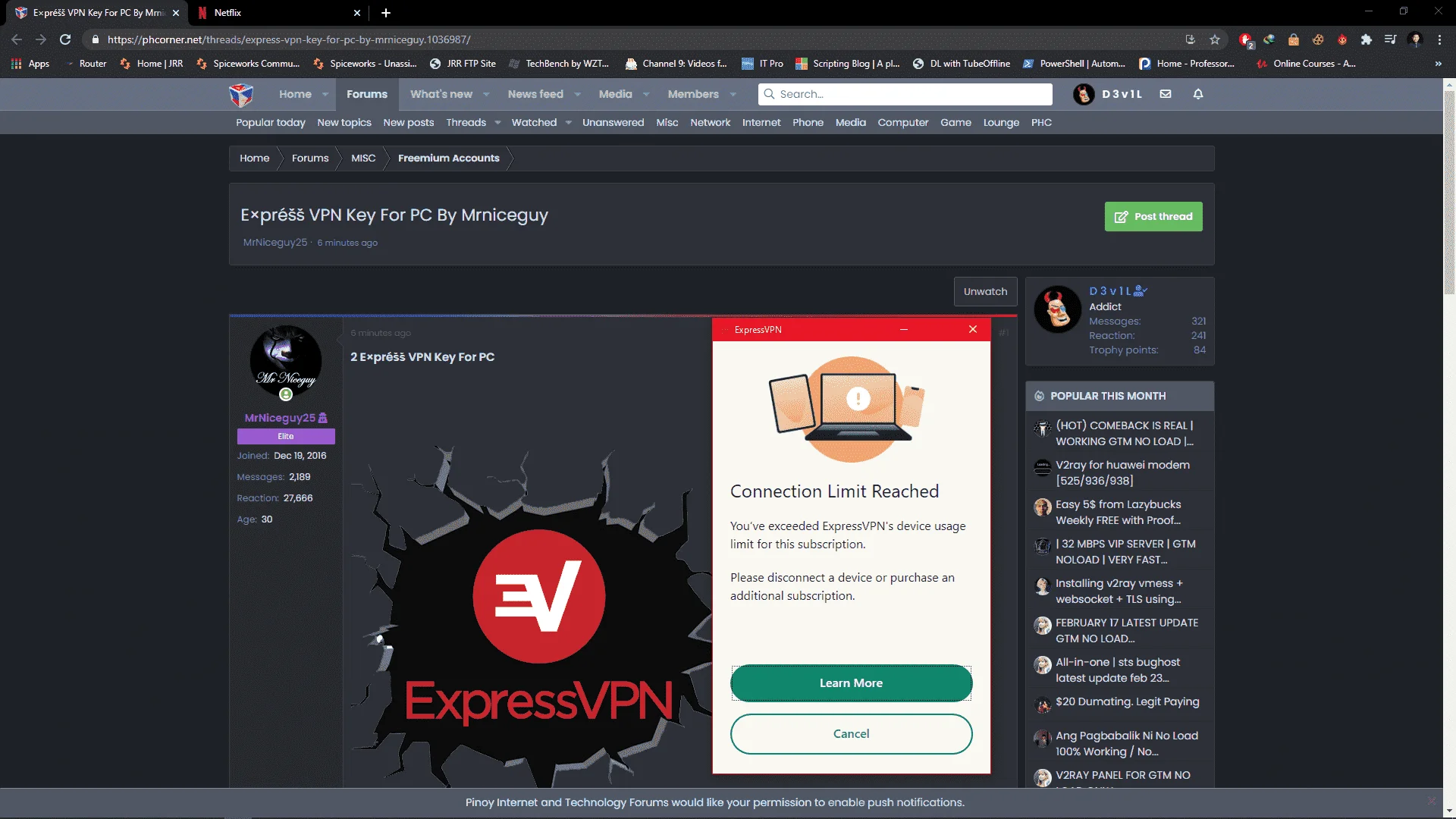This screenshot has width=1456, height=819.
Task: Open the IDM extension icon
Action: point(1269,39)
